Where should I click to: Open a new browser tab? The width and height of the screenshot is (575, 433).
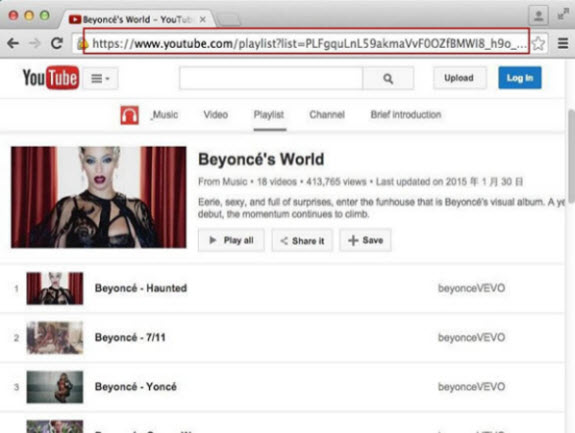[x=229, y=20]
